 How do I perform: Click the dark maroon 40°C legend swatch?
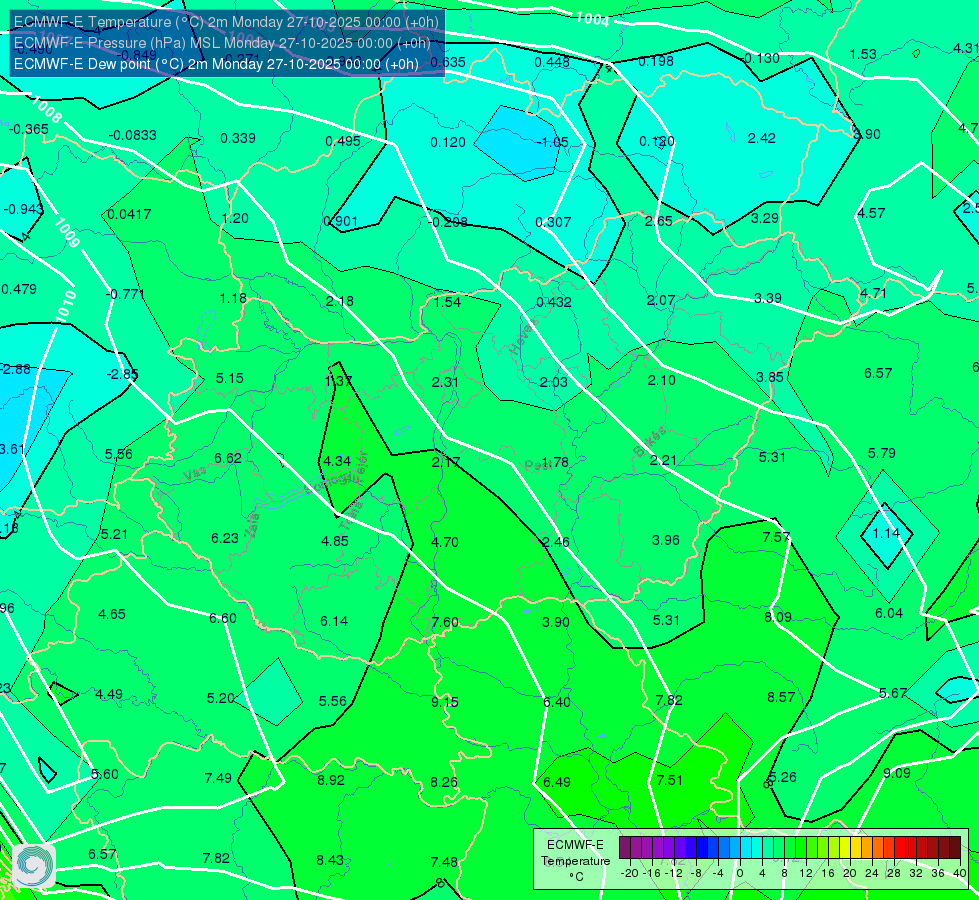(955, 848)
